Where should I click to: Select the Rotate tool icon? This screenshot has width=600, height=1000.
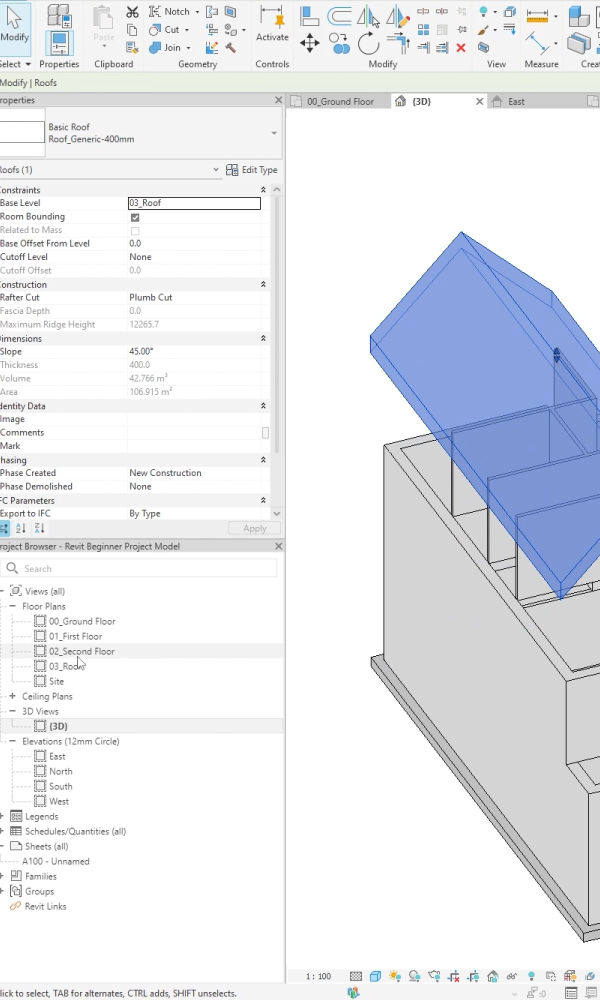368,43
